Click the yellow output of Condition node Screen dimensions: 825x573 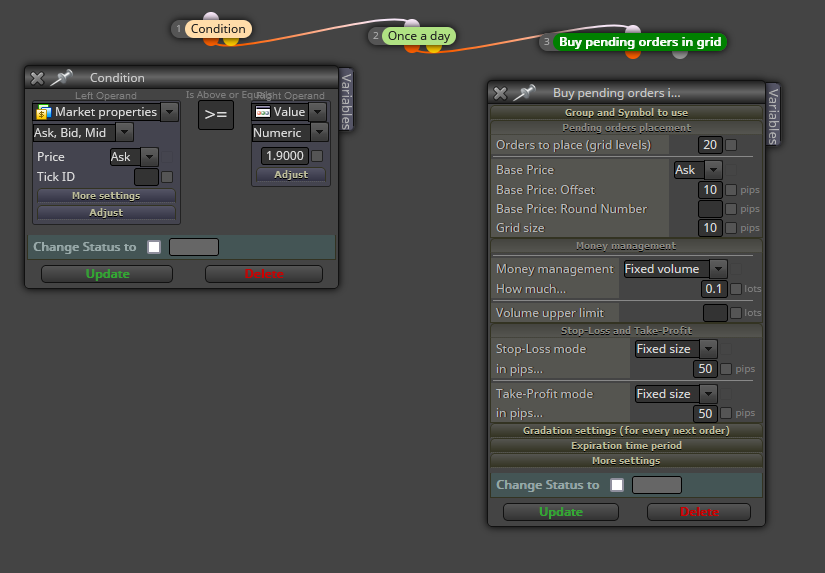[x=230, y=41]
